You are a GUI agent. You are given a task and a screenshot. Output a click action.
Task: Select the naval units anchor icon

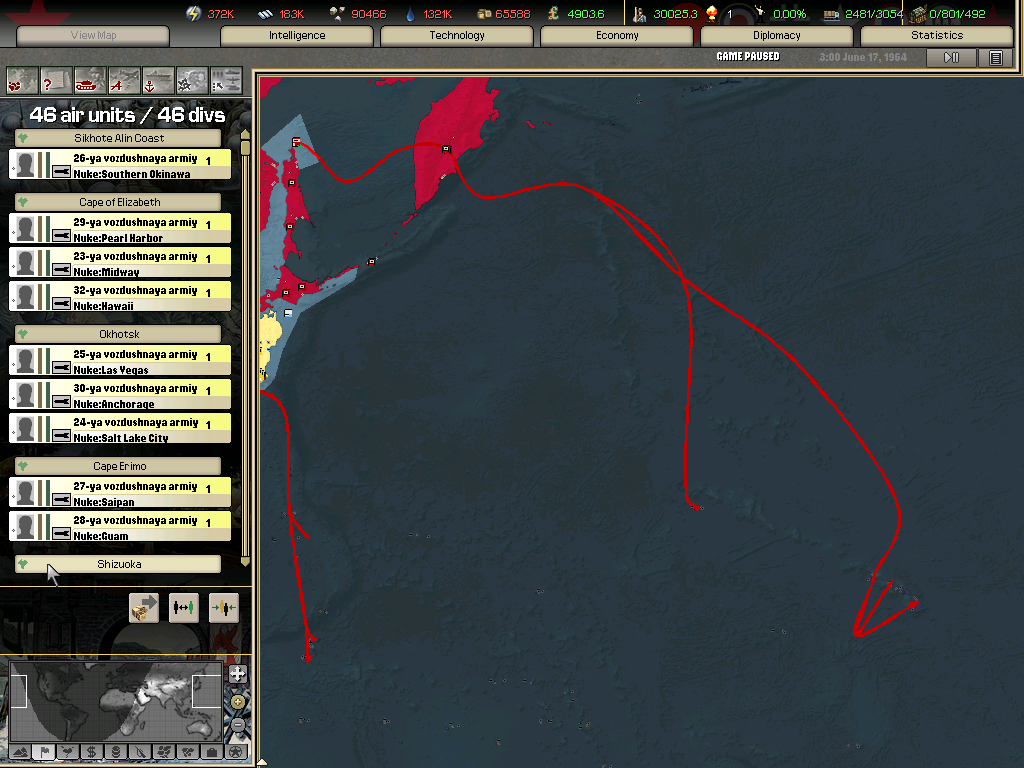click(158, 79)
